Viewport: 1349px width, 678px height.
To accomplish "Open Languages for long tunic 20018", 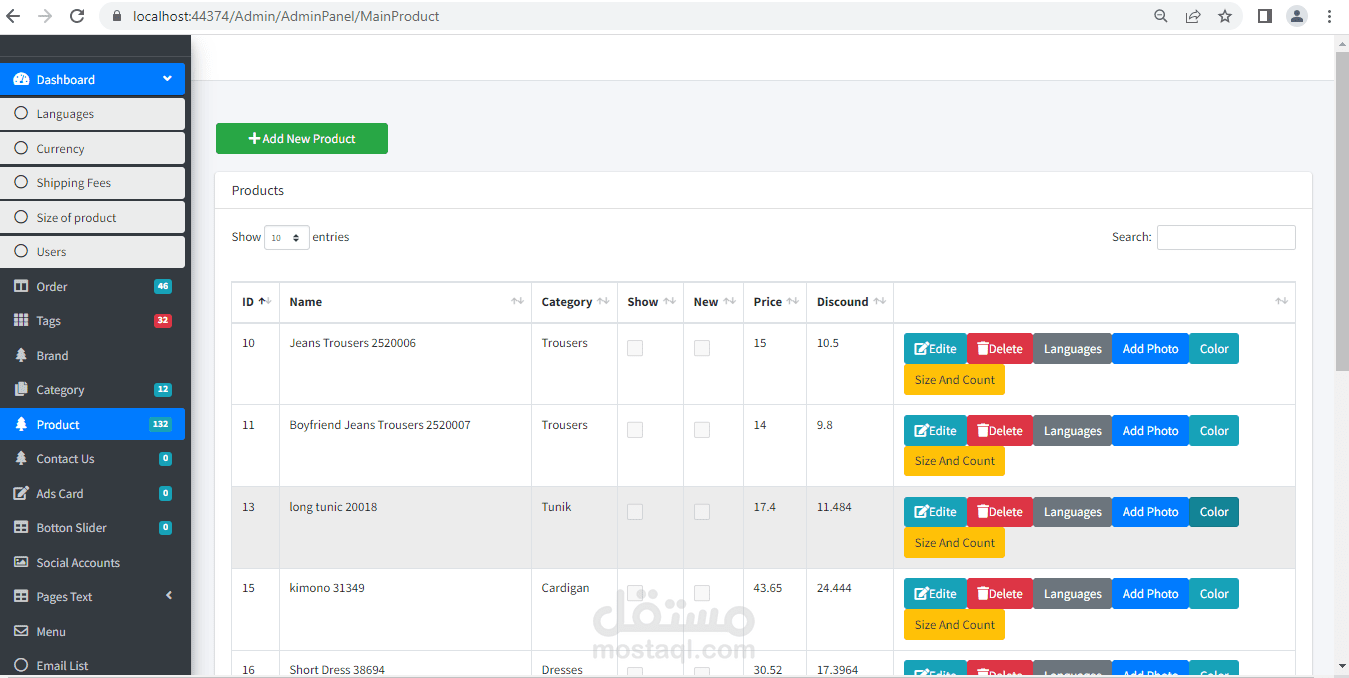I will coord(1072,512).
